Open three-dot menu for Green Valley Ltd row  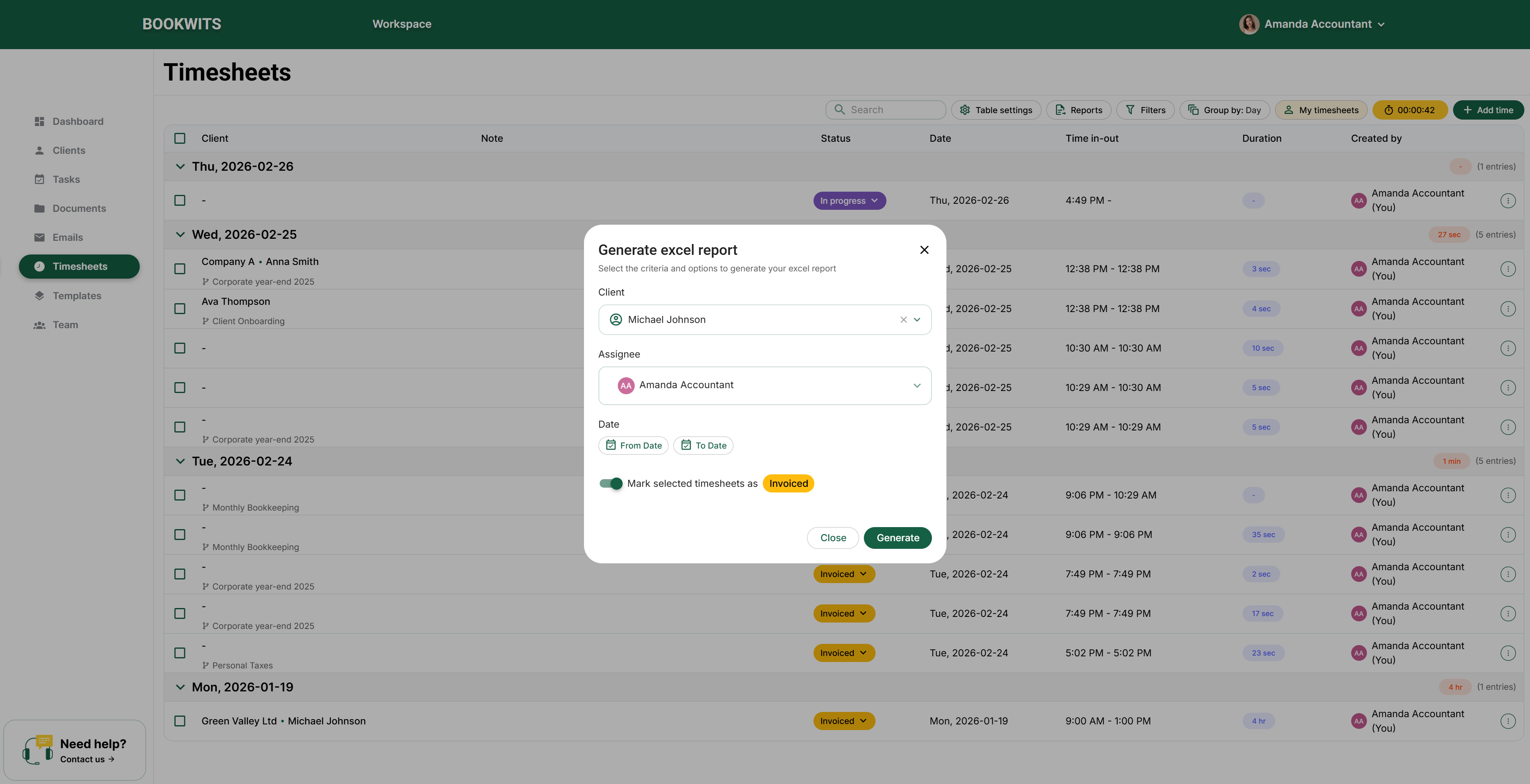[x=1507, y=721]
